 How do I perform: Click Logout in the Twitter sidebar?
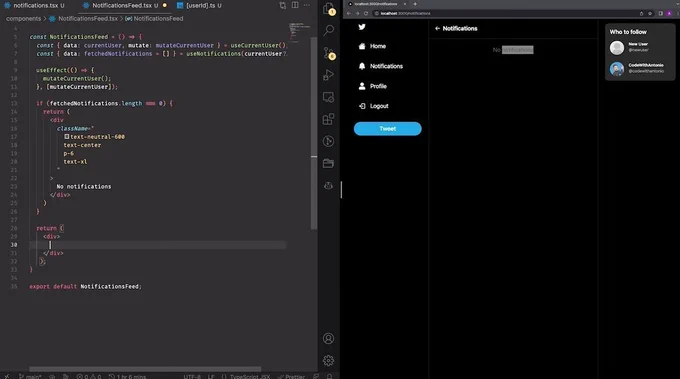coord(373,106)
